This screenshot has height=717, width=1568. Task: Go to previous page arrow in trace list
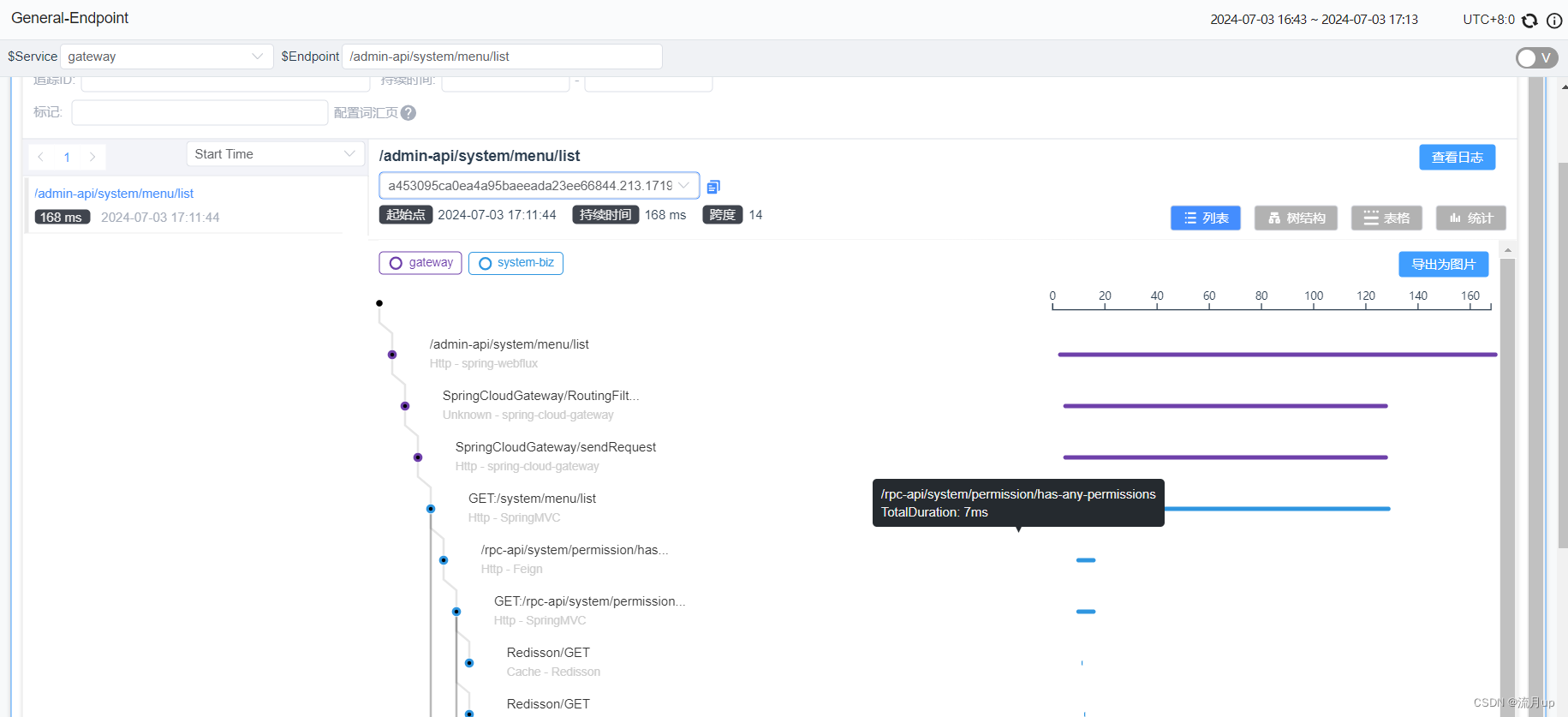[x=41, y=157]
